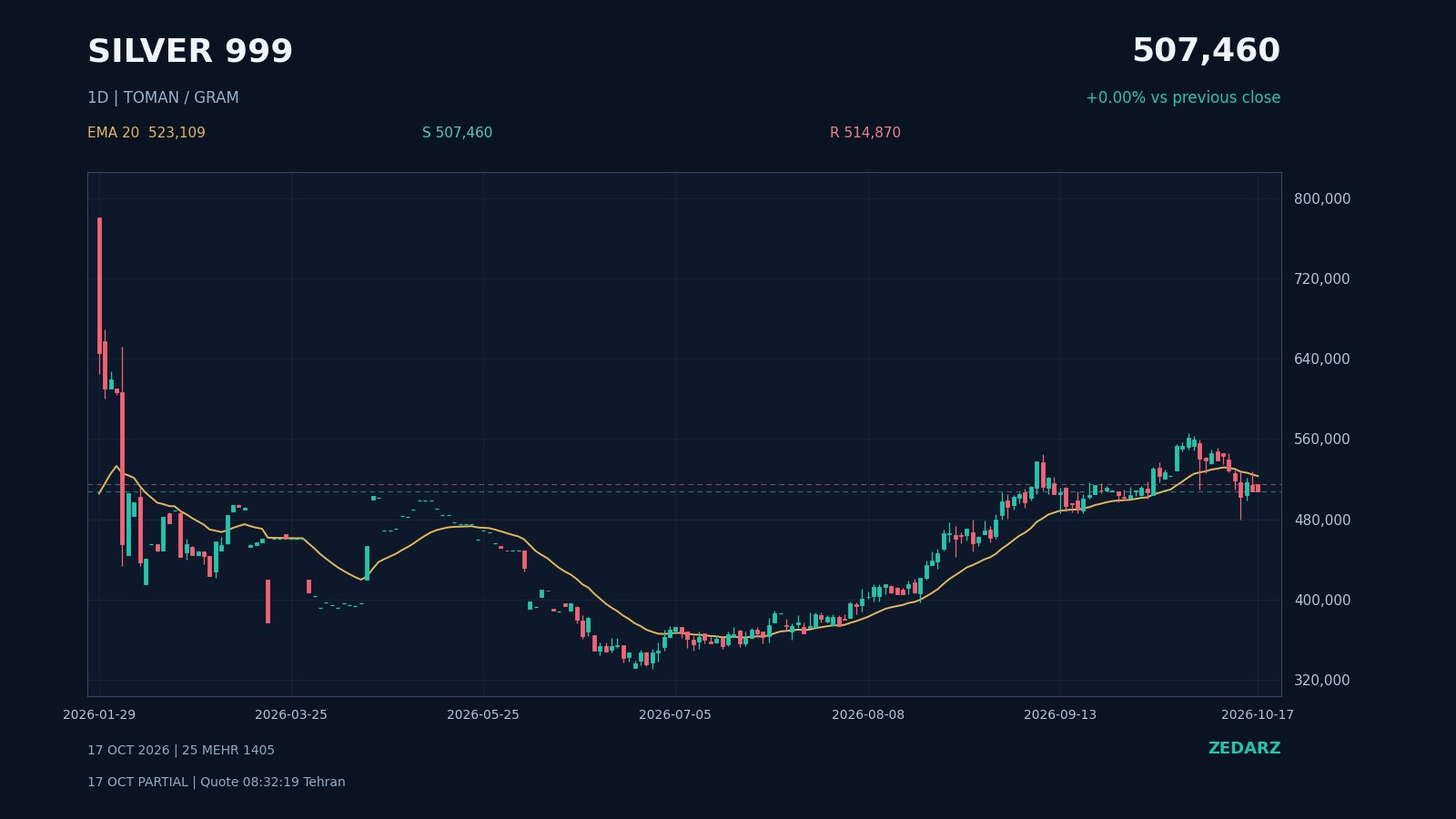This screenshot has width=1456, height=819.
Task: Click the +0.00% vs previous close label
Action: (x=1183, y=98)
